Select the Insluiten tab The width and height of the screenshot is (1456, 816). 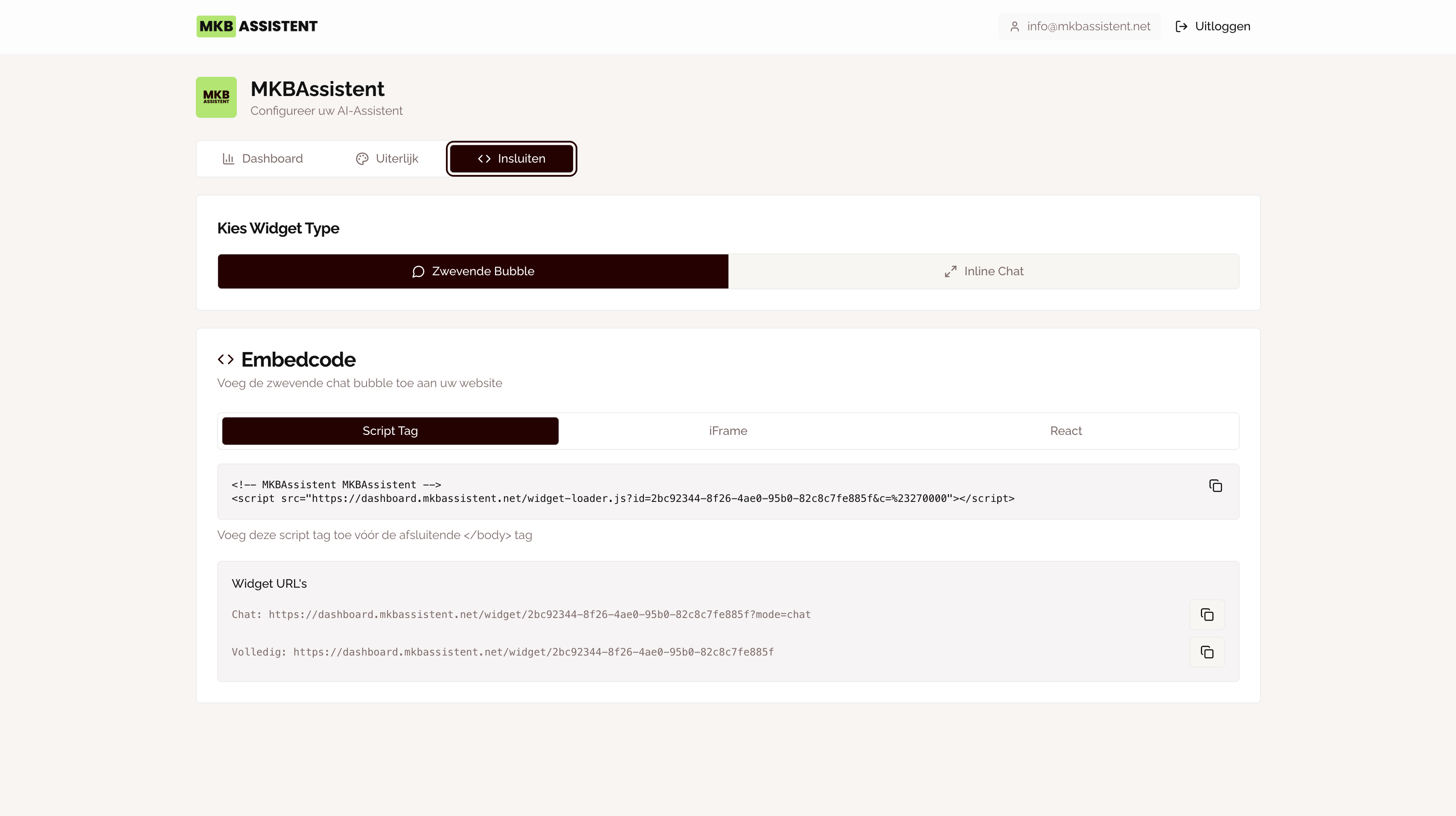[511, 159]
